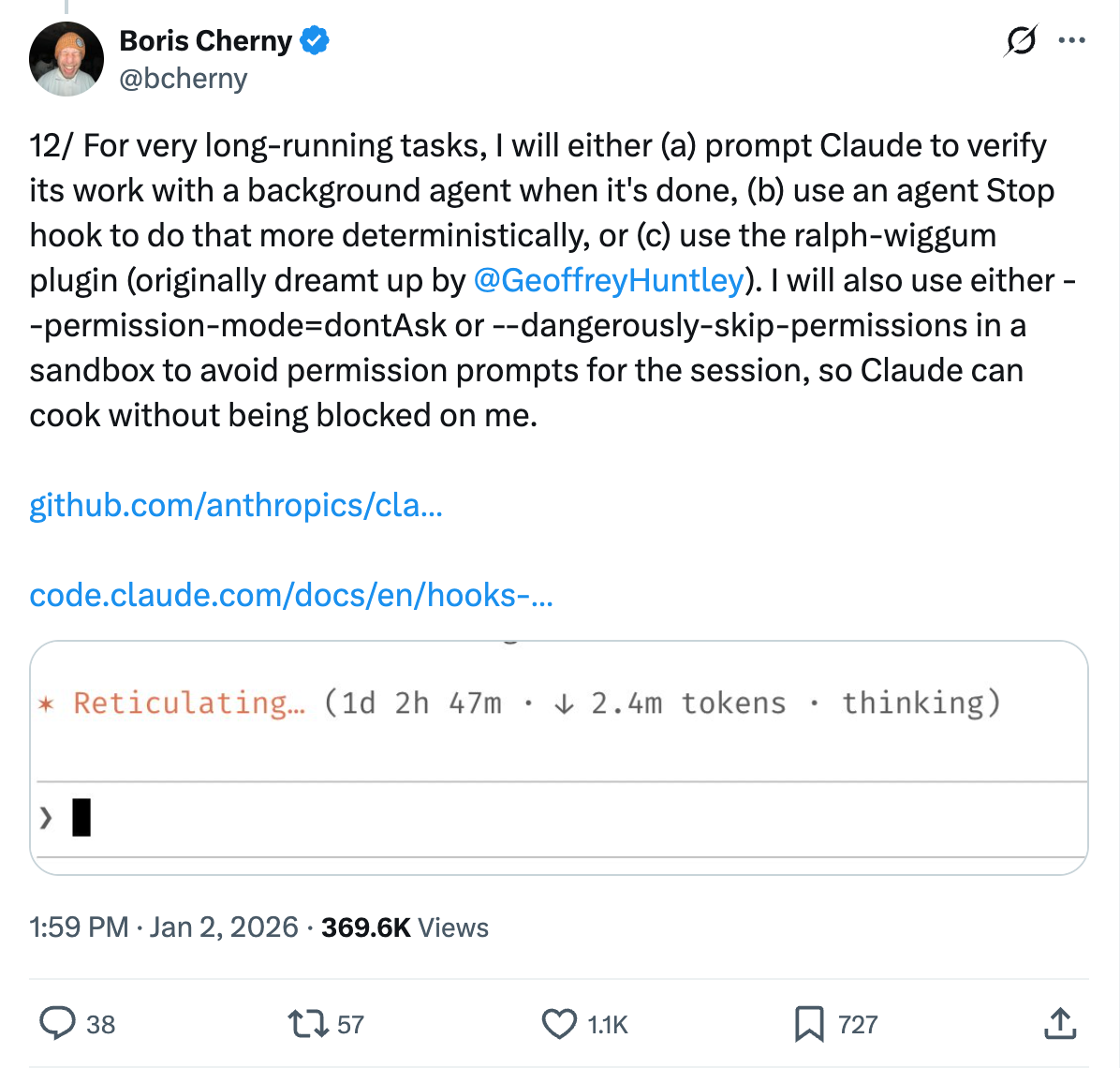Click the blue verified badge
The height and width of the screenshot is (1068, 1120).
(315, 41)
